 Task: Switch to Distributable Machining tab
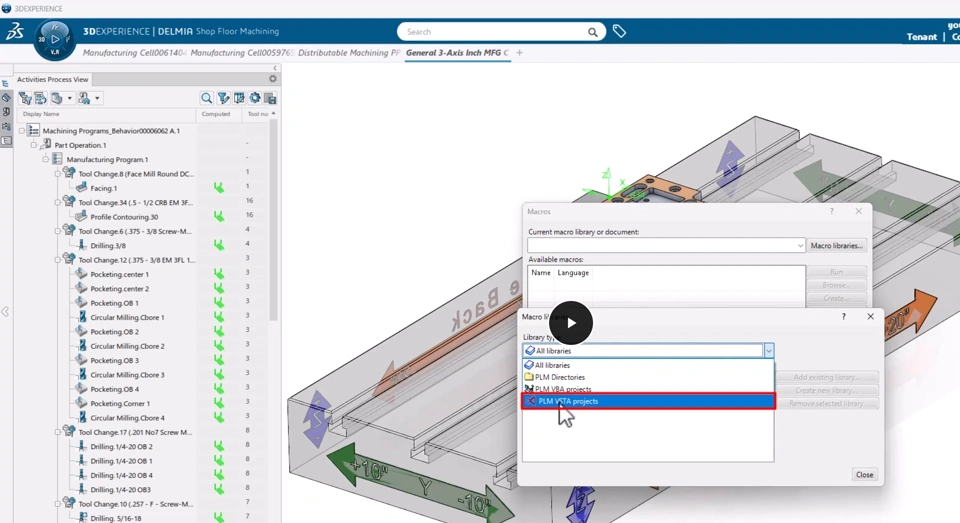click(x=349, y=53)
